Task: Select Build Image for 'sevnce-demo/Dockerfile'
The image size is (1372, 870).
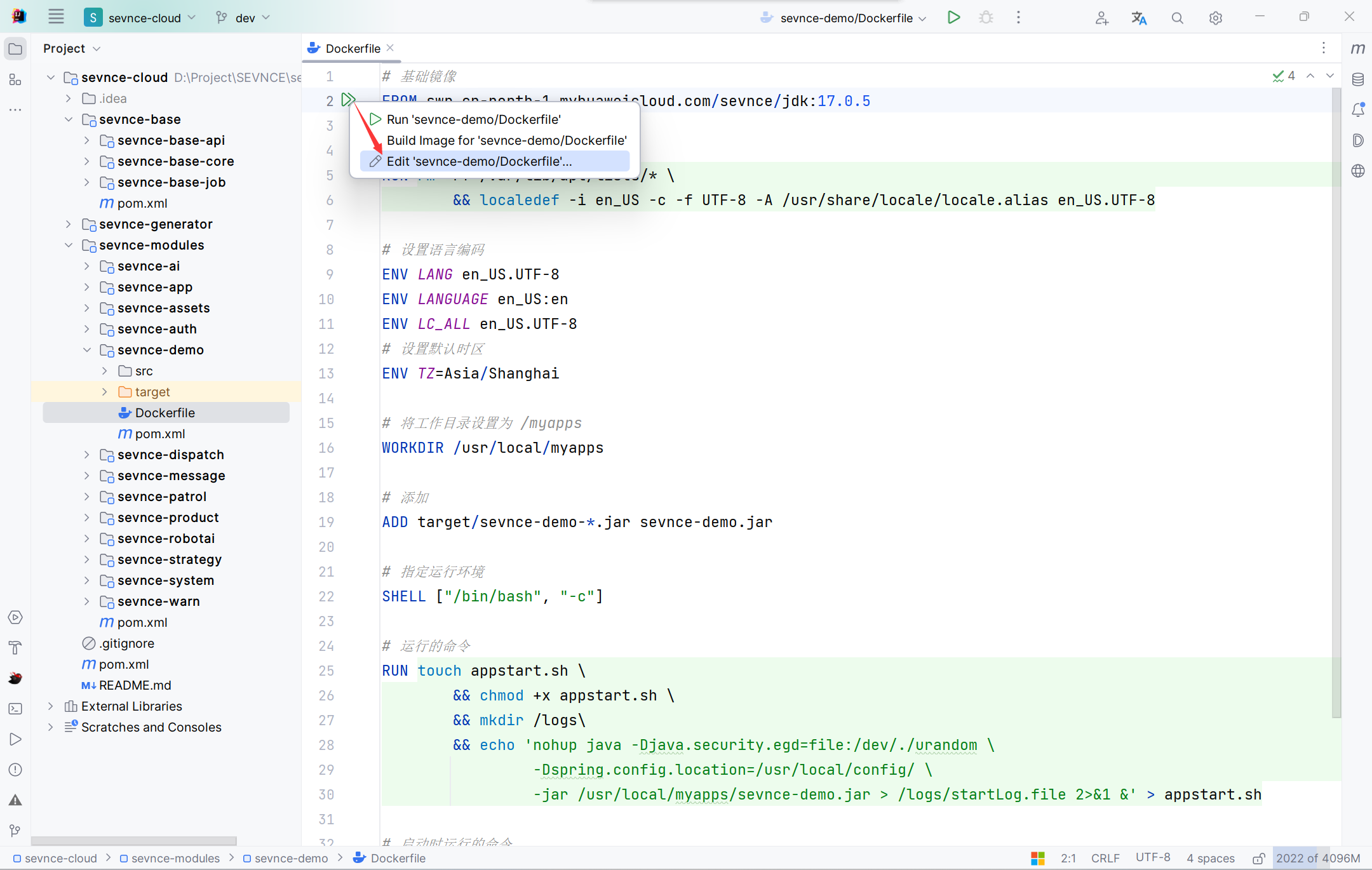Action: 495,140
